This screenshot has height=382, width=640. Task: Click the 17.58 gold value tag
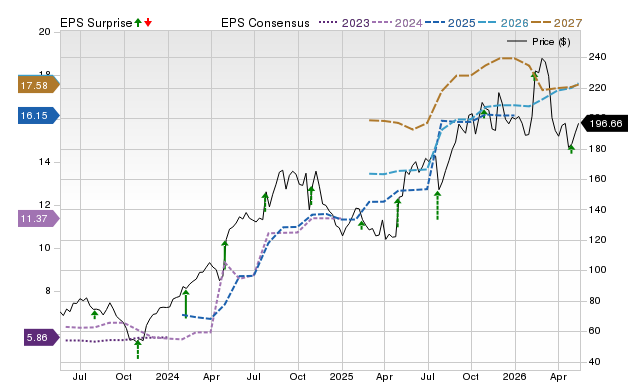tap(38, 85)
